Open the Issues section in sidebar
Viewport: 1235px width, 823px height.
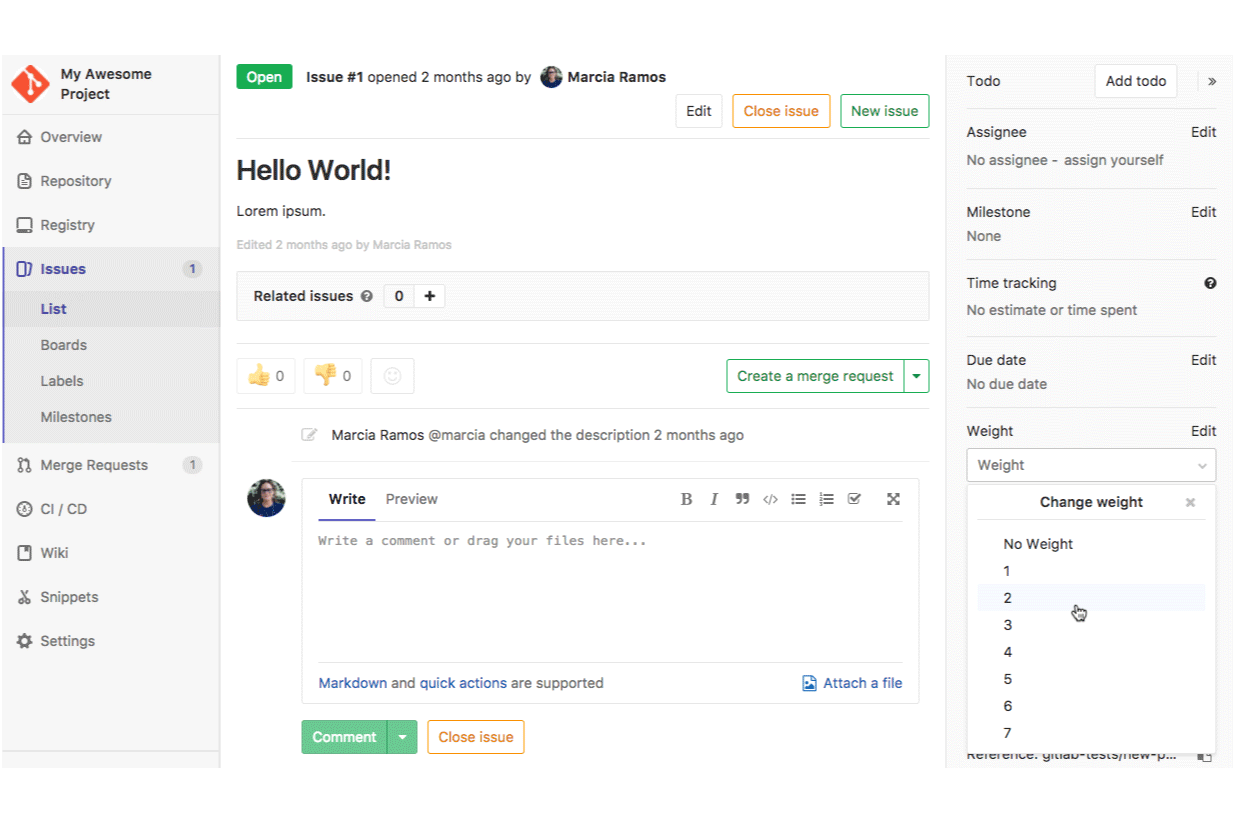pyautogui.click(x=110, y=269)
